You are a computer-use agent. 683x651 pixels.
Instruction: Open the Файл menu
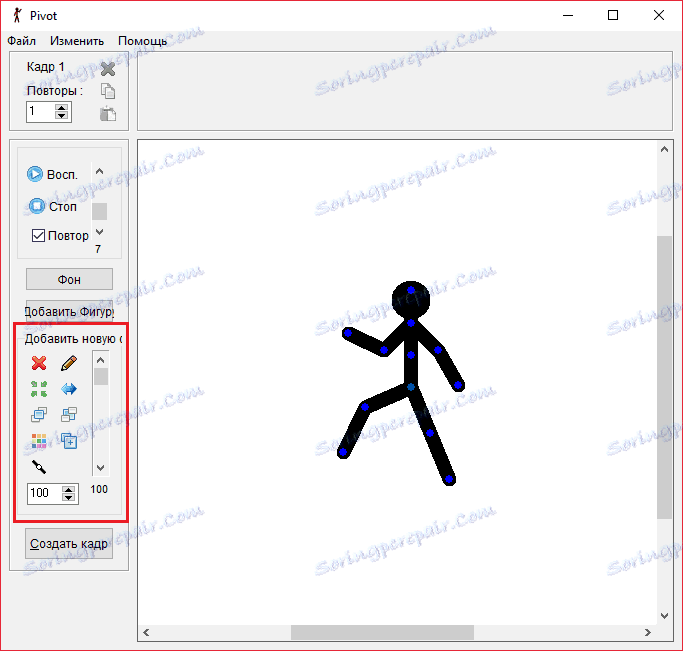(21, 41)
